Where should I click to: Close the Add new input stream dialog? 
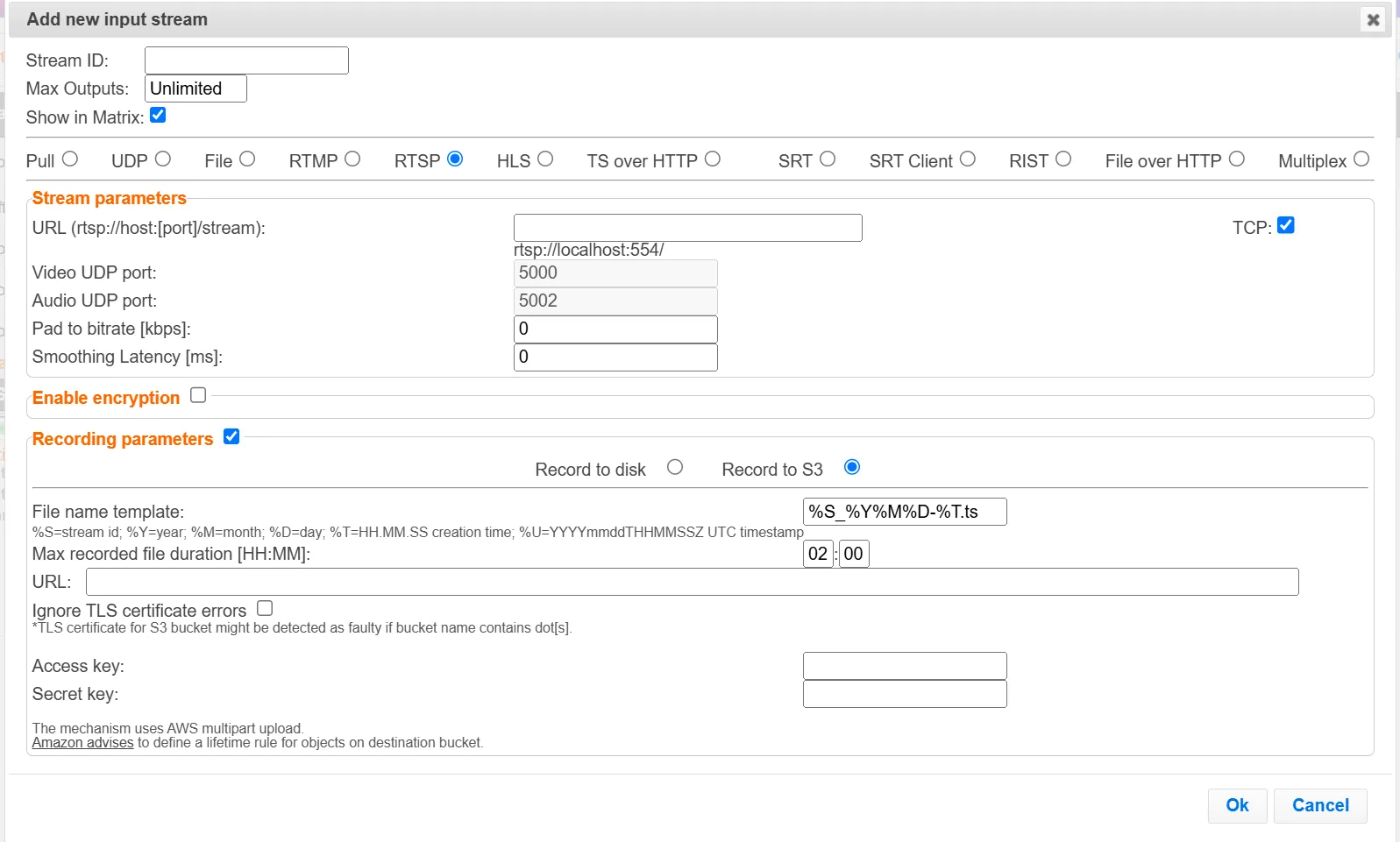point(1373,19)
